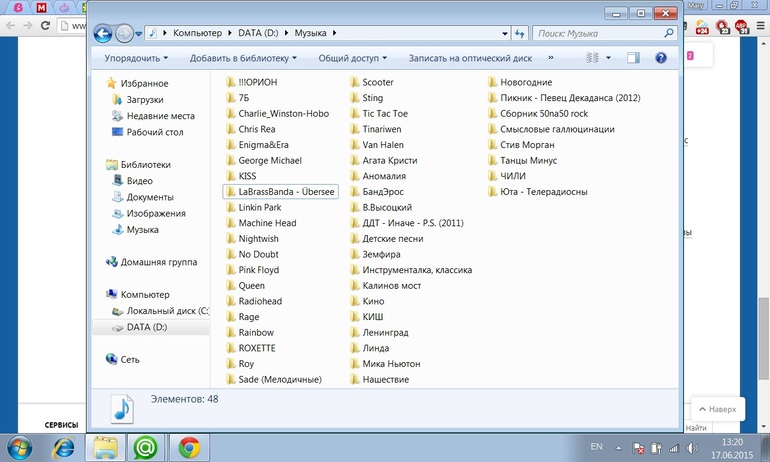Select the Новогодние folder icon
770x462 pixels.
(493, 82)
